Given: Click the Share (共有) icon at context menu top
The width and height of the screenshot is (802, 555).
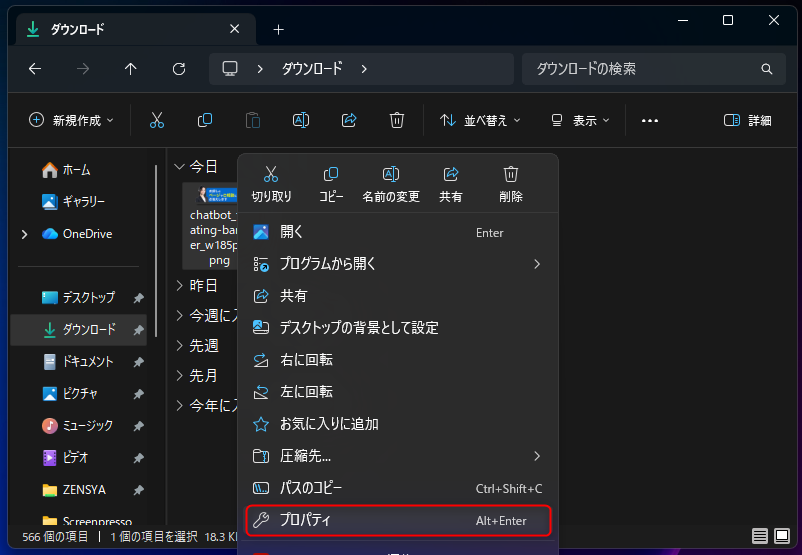Looking at the screenshot, I should click(451, 175).
